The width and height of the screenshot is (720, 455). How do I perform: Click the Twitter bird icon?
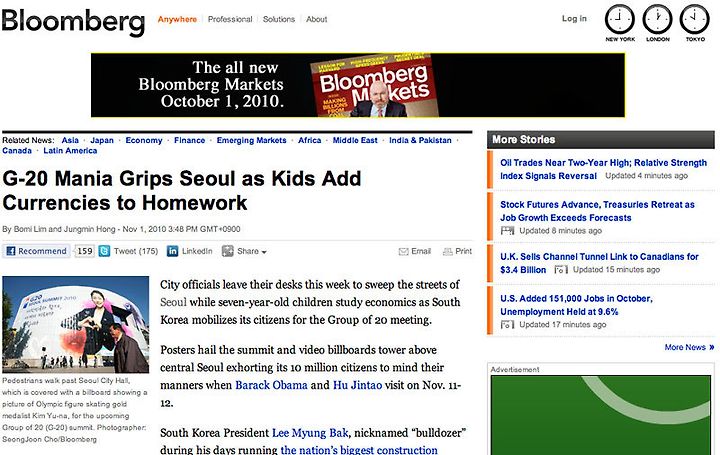point(104,251)
